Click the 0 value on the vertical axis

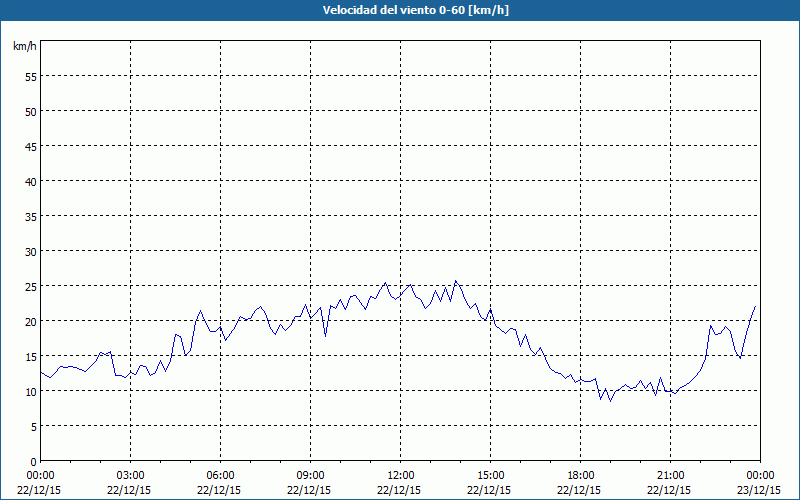(34, 462)
